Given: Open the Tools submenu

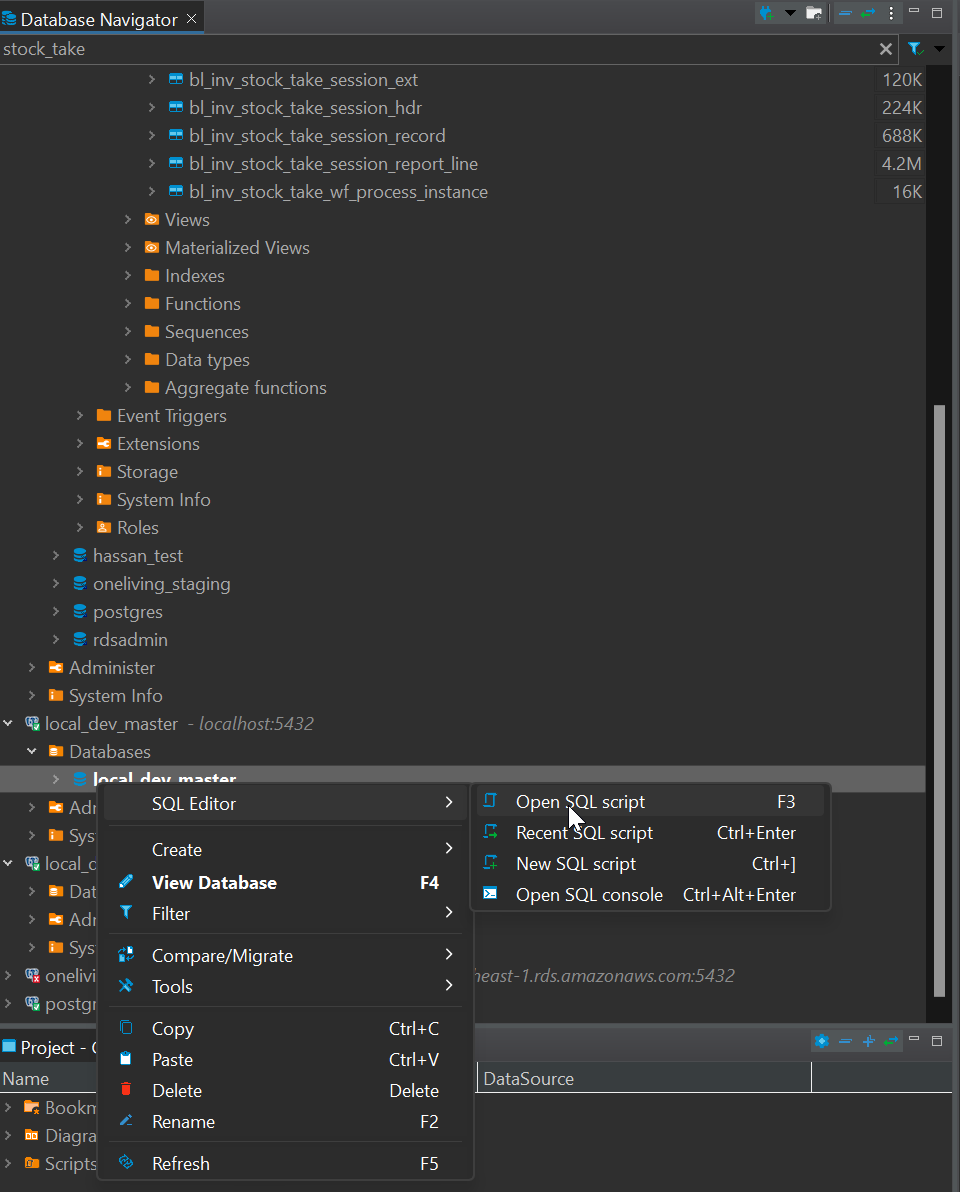Looking at the screenshot, I should coord(286,987).
